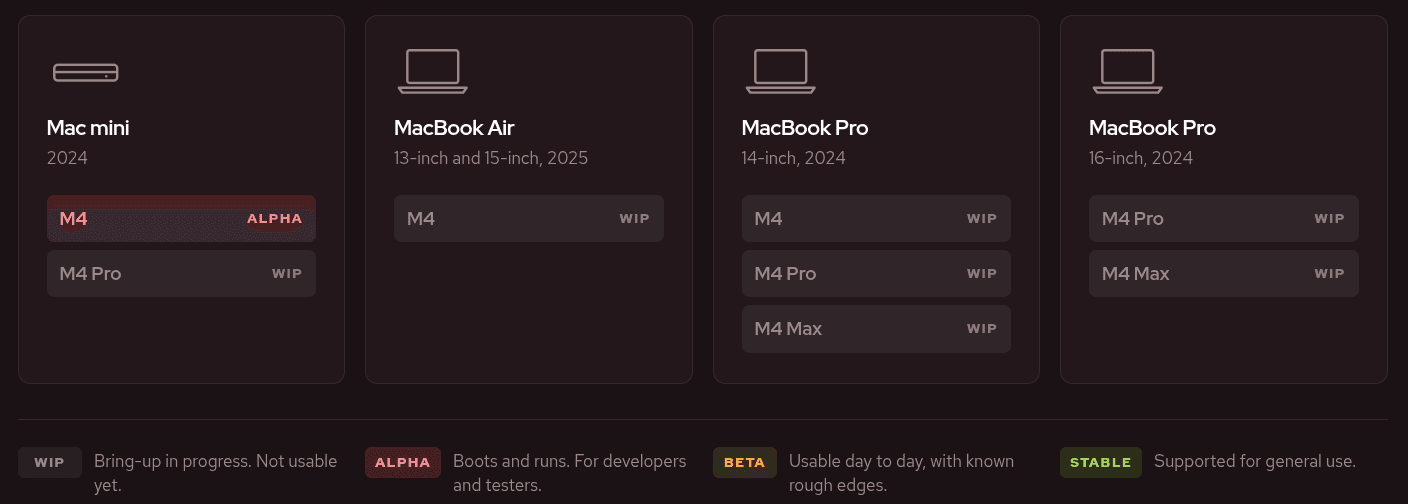1408x504 pixels.
Task: Click the '2024' subtitle under Mac mini
Action: 67,158
